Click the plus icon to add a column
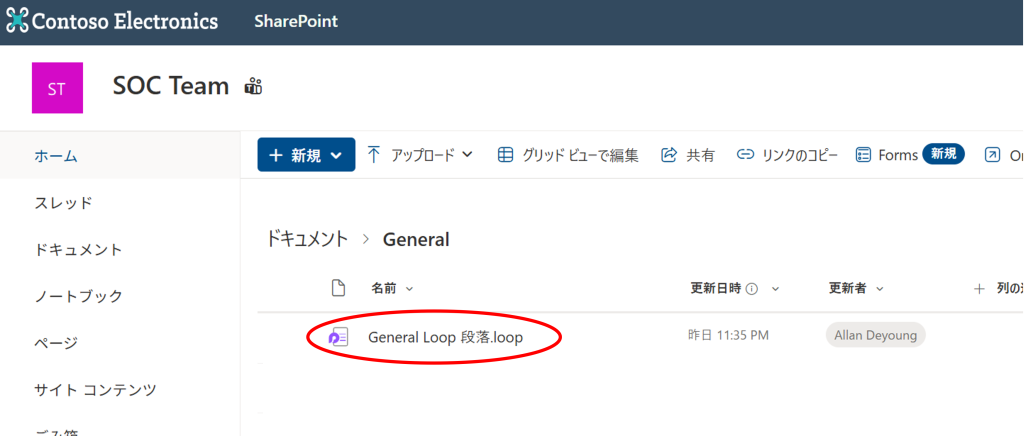Viewport: 1024px width, 436px height. (x=979, y=289)
